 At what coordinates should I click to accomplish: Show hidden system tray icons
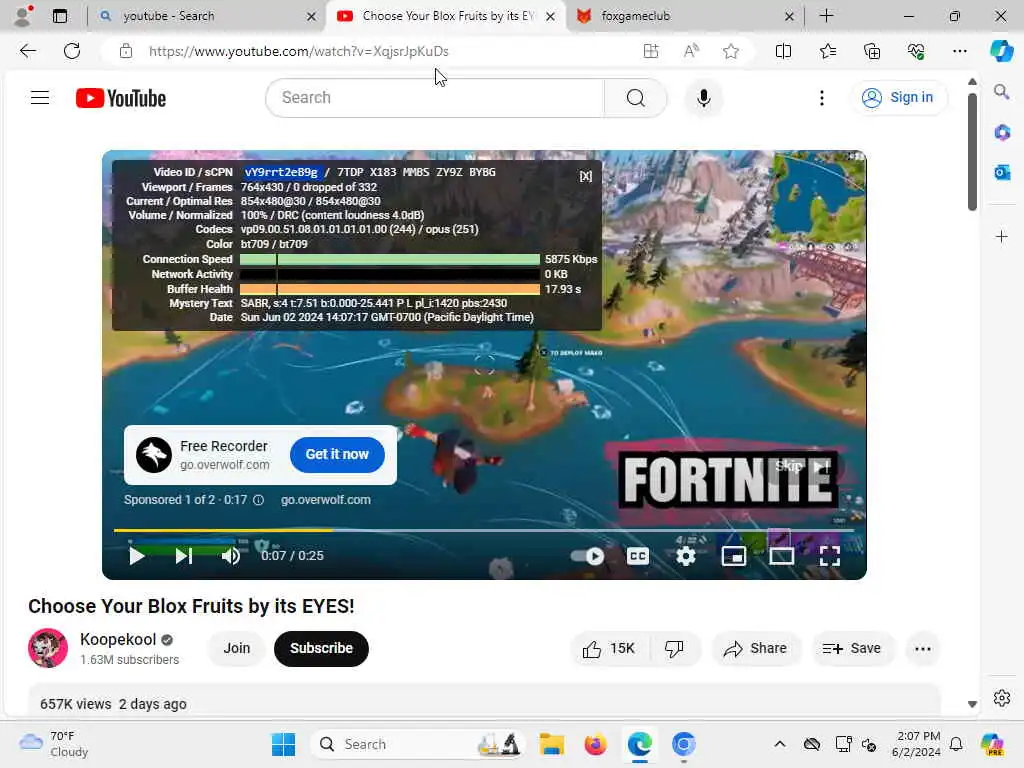pyautogui.click(x=780, y=744)
